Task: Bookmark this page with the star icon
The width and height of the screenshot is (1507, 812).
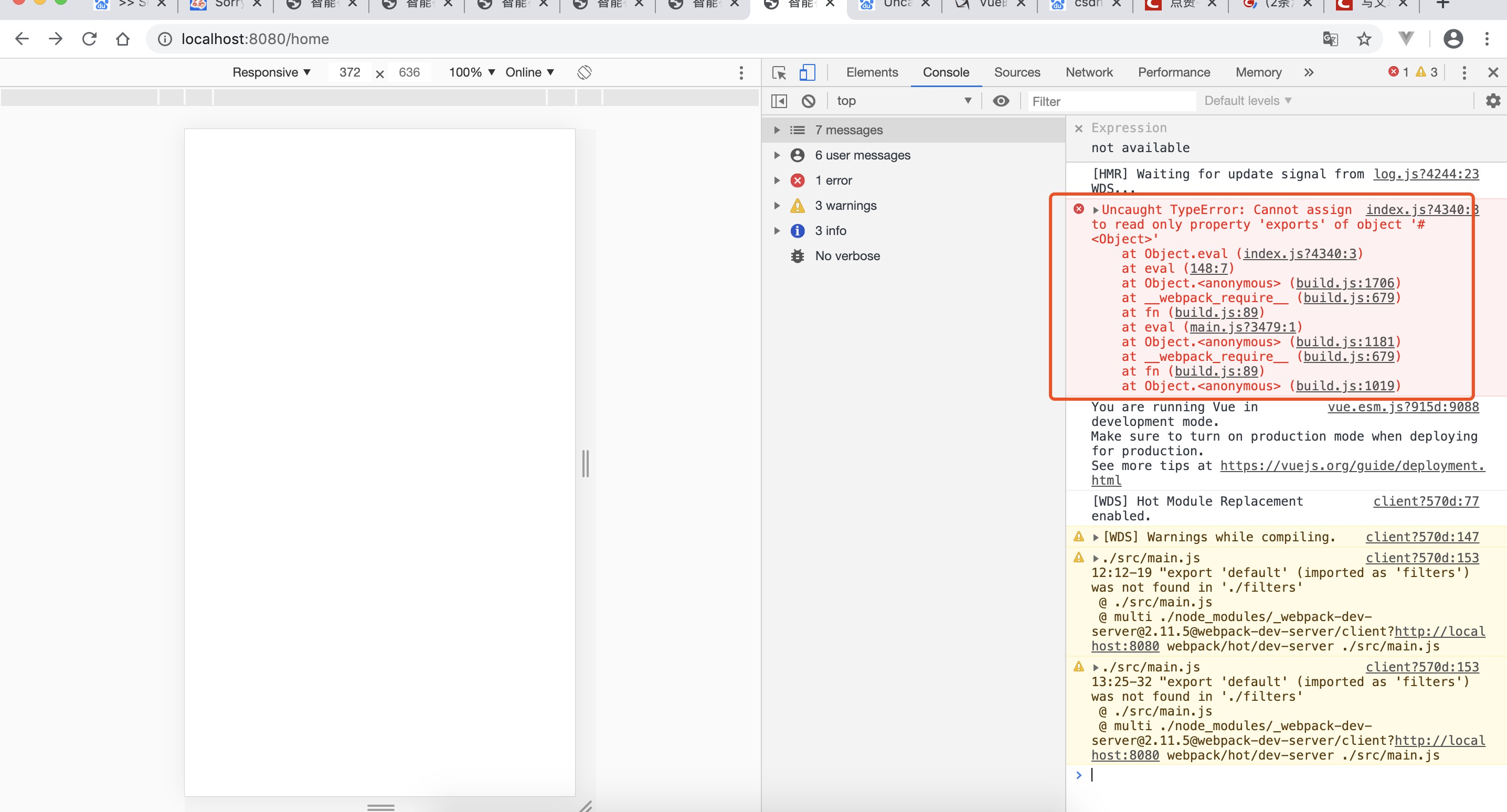Action: [x=1364, y=39]
